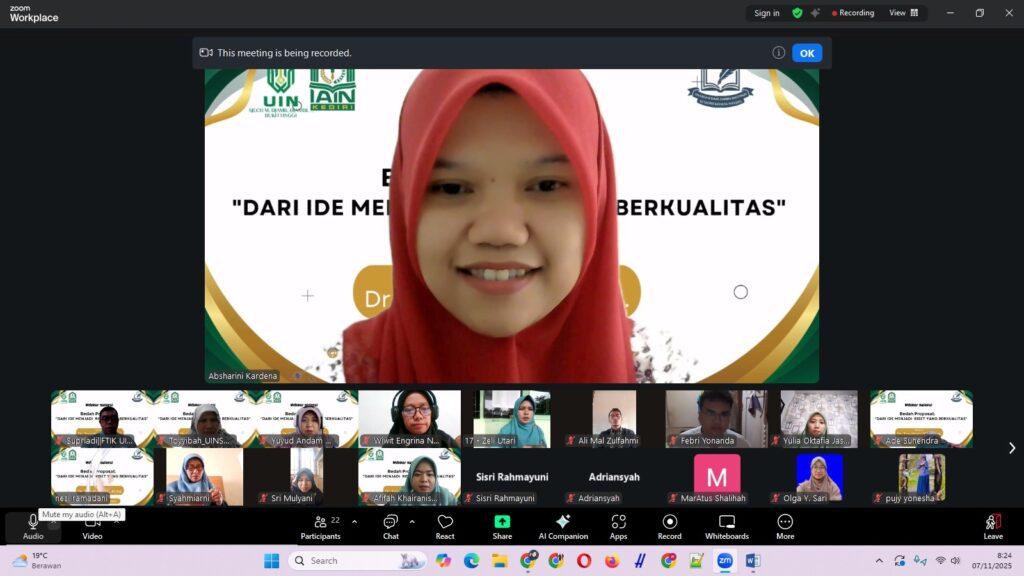Show next page of participant thumbnails
The height and width of the screenshot is (576, 1024).
[x=1011, y=448]
